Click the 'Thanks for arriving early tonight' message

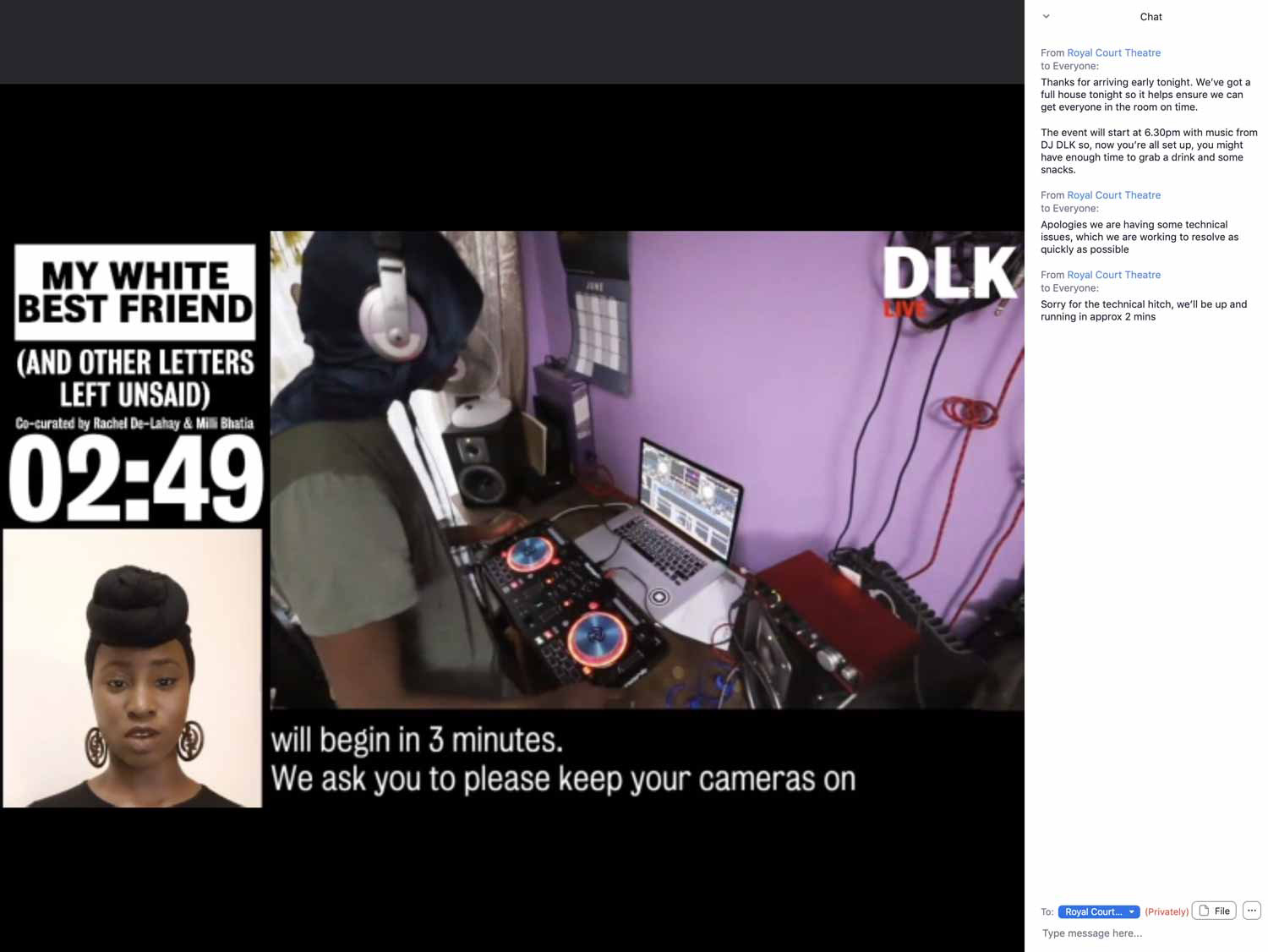[1145, 95]
